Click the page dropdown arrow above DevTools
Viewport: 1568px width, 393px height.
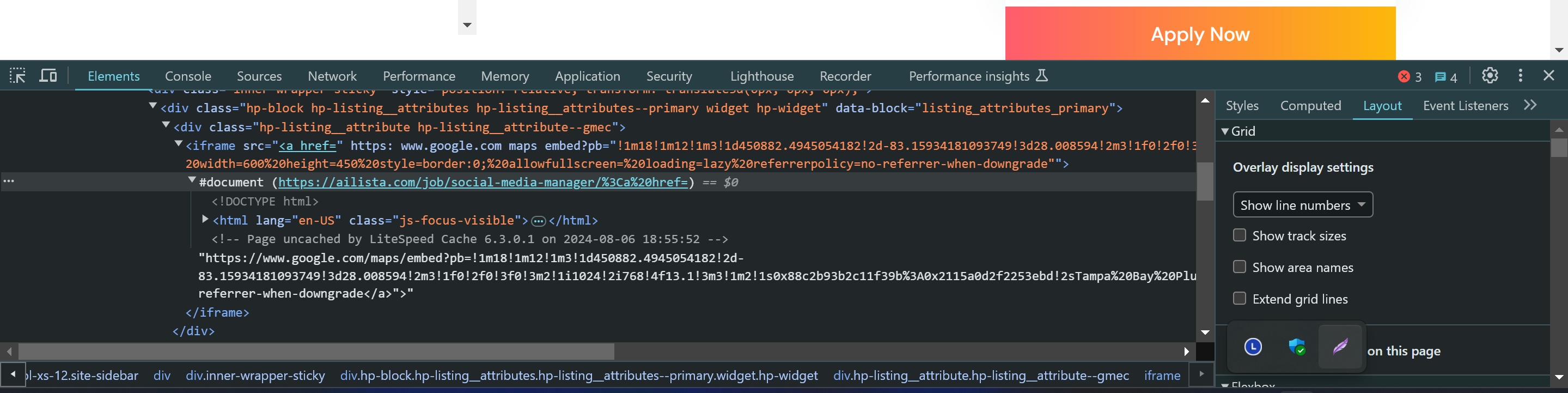(467, 25)
